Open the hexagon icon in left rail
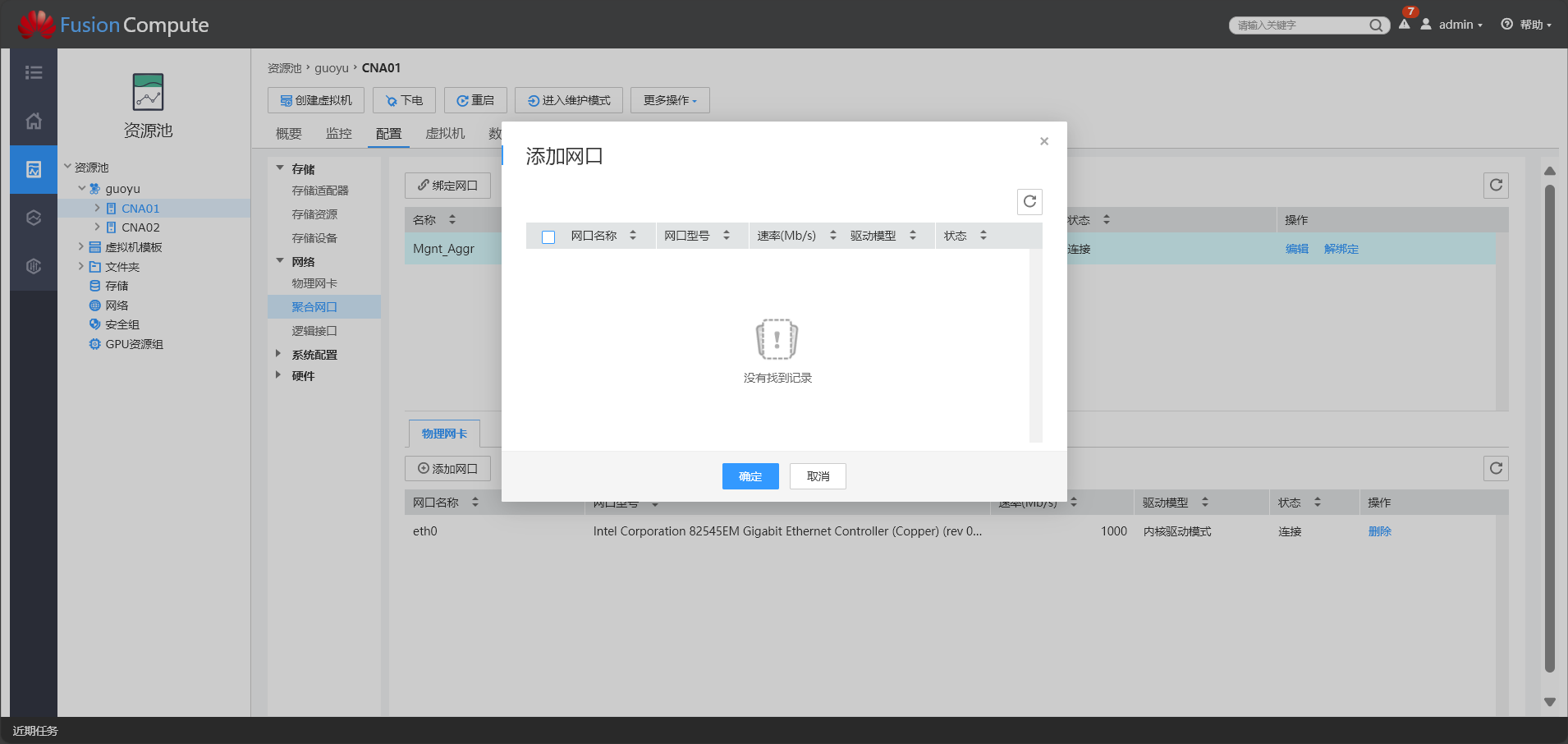 point(34,218)
